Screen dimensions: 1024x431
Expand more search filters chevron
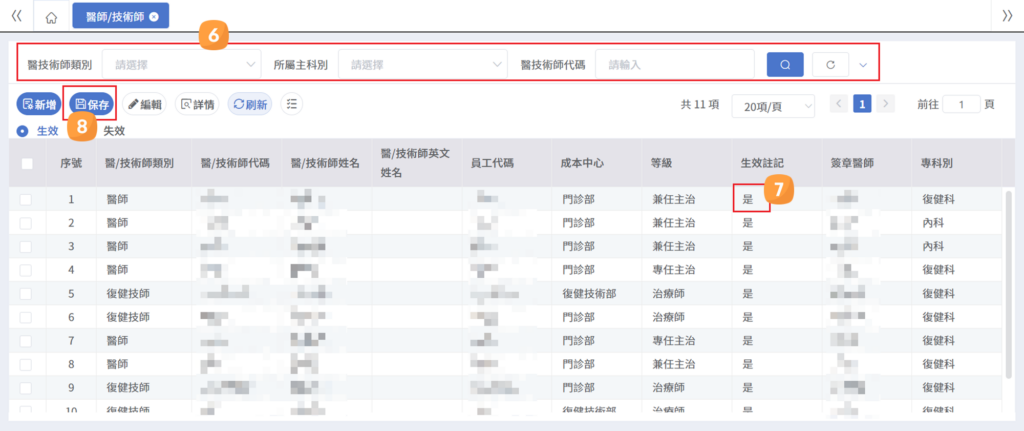pyautogui.click(x=863, y=65)
